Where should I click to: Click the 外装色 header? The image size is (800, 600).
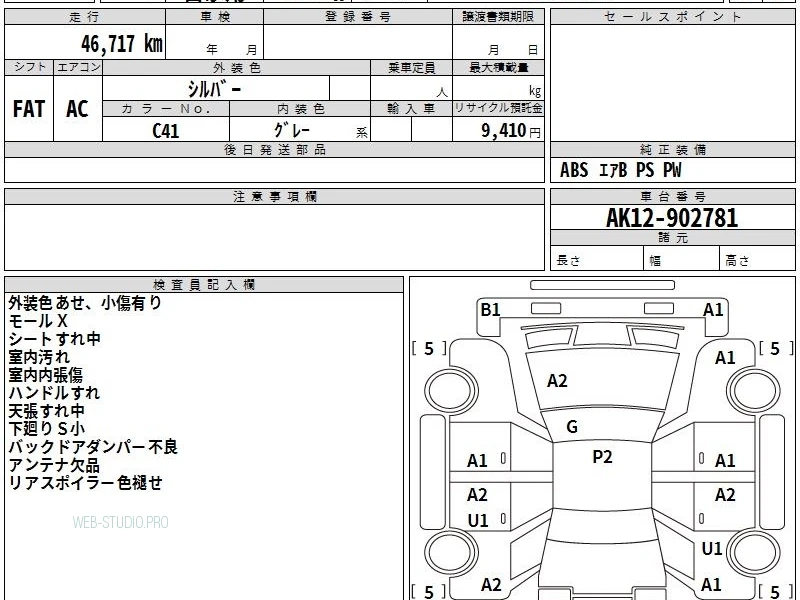click(x=237, y=67)
